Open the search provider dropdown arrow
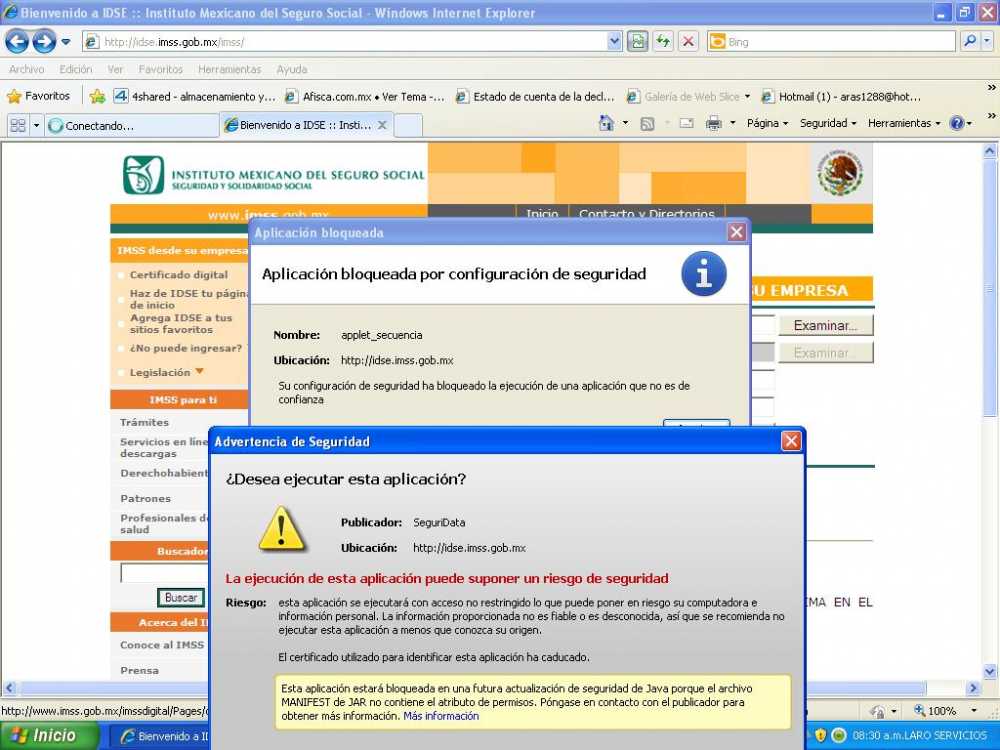1000x750 pixels. (987, 42)
